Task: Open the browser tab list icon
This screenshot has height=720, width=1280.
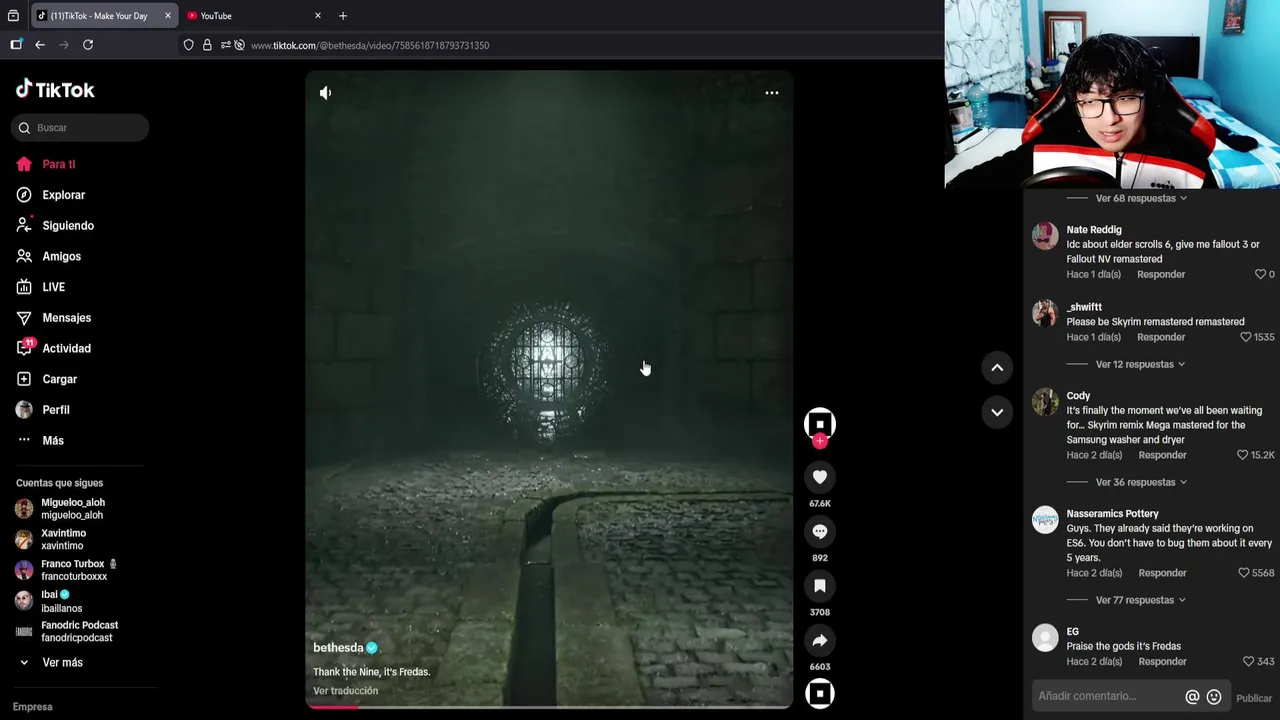Action: pyautogui.click(x=13, y=16)
